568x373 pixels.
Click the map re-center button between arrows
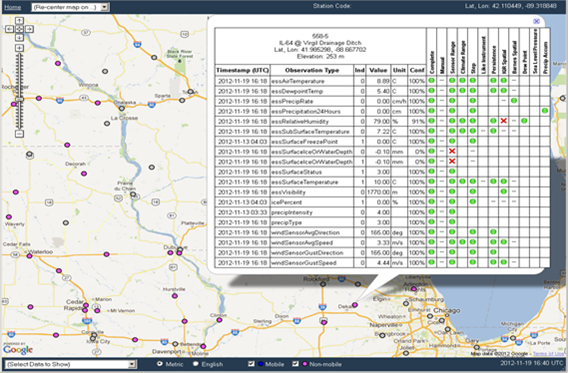(20, 29)
